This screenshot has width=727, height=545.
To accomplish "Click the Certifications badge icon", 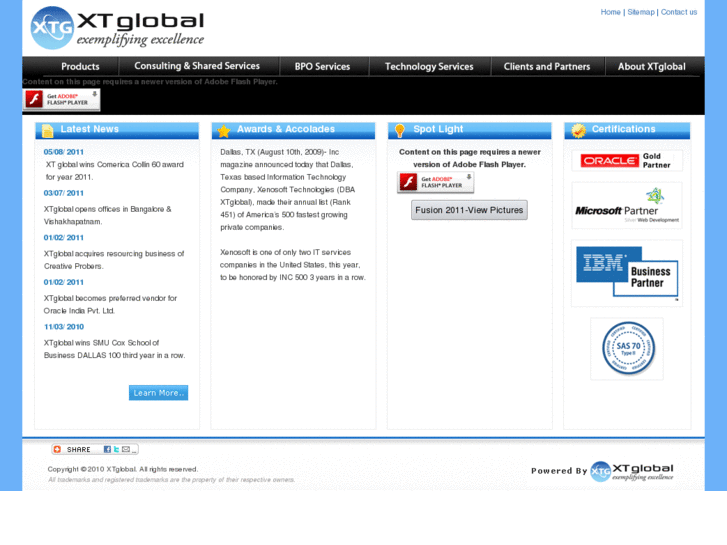I will point(578,131).
